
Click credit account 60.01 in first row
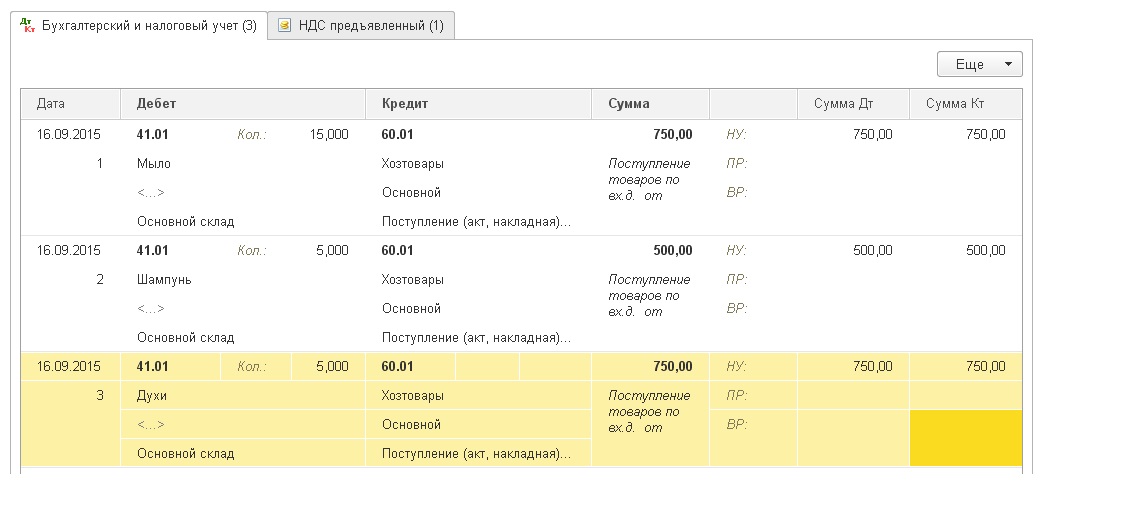pyautogui.click(x=397, y=134)
